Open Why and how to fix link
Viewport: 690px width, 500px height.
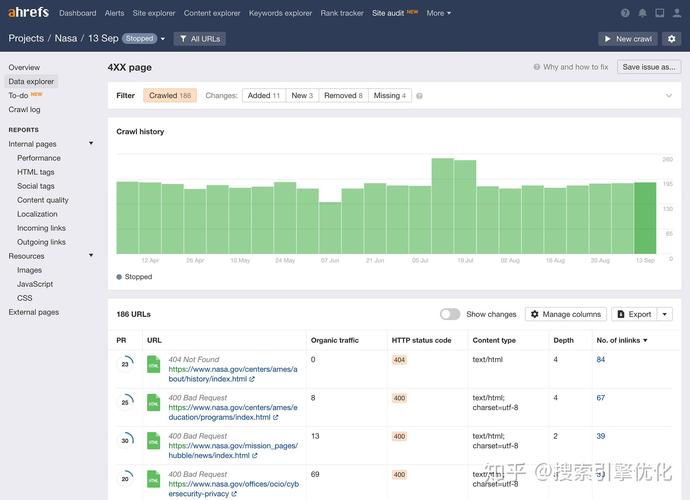(571, 67)
